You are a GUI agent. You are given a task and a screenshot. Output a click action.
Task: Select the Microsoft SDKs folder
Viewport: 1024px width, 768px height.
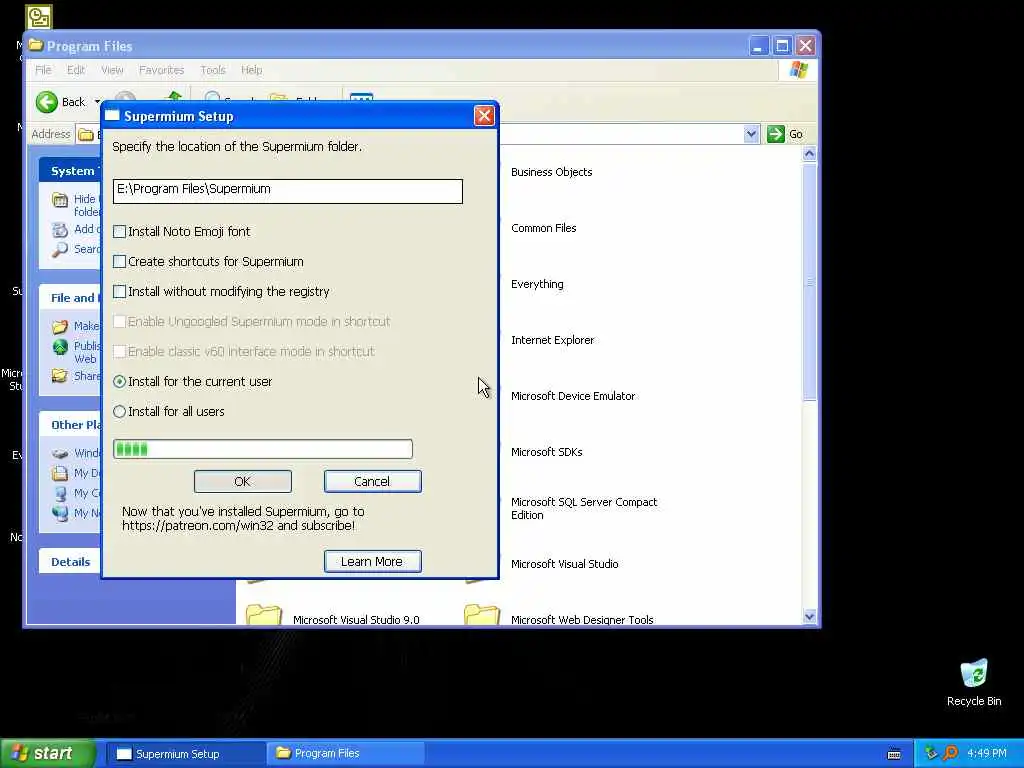tap(547, 452)
